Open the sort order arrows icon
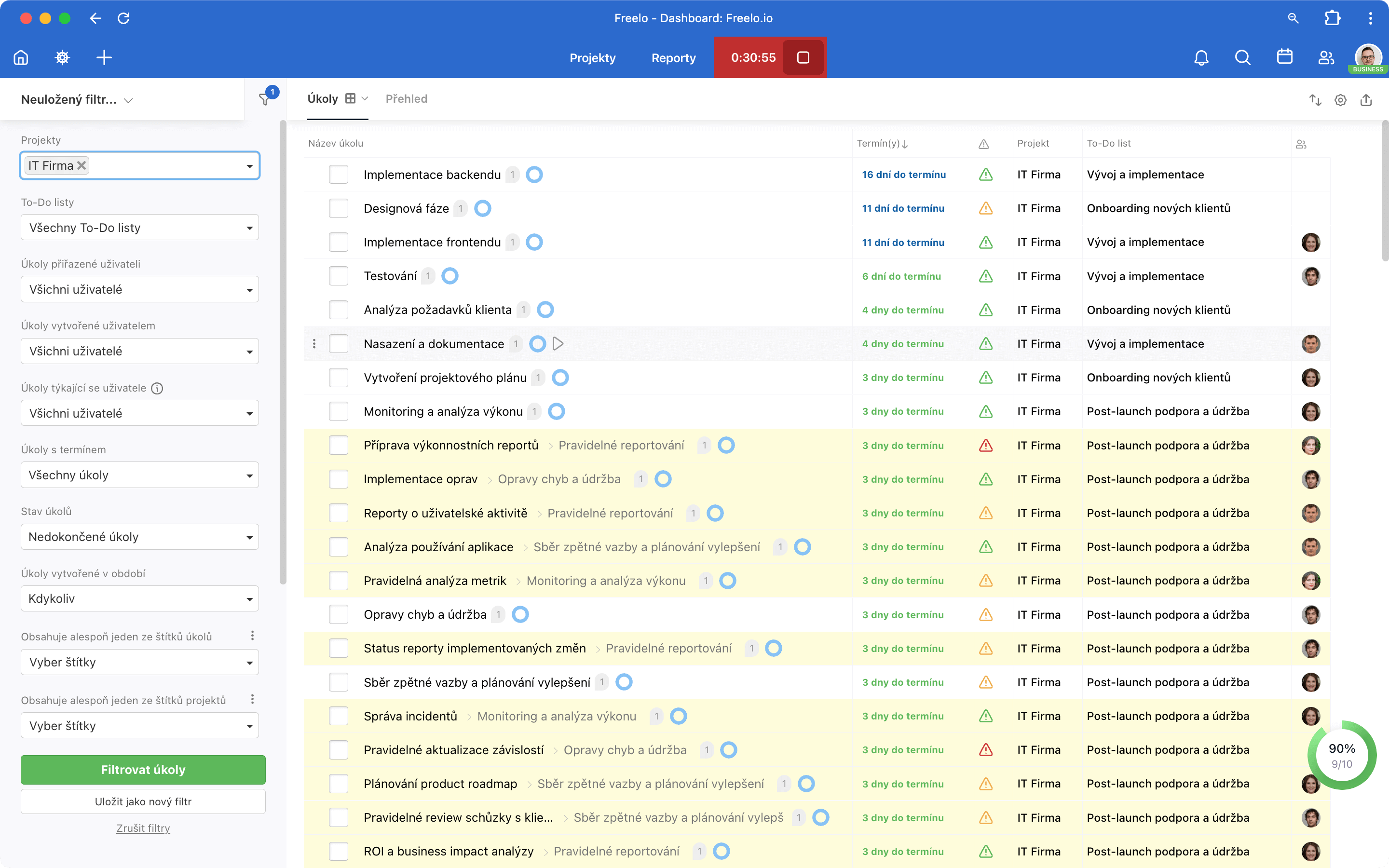 click(1315, 100)
